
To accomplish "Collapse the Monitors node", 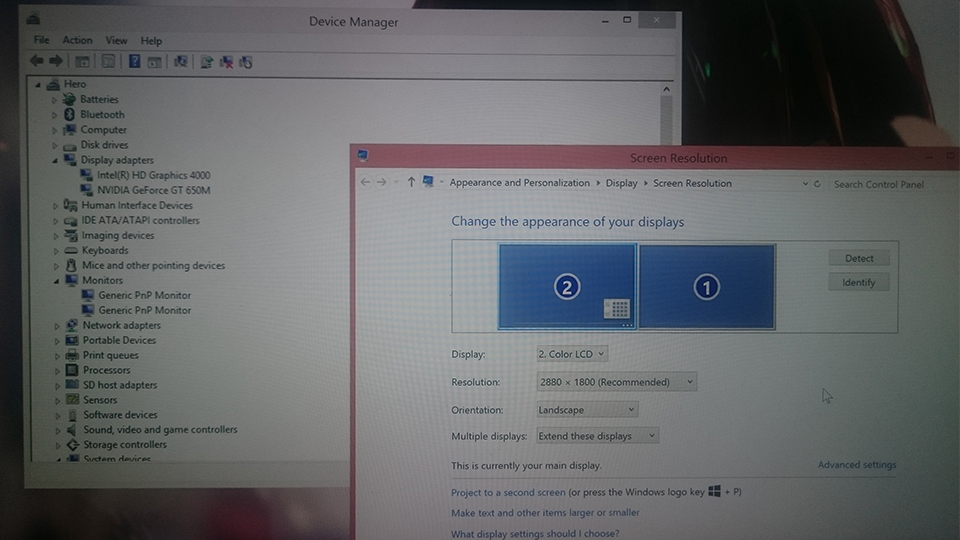I will (56, 280).
